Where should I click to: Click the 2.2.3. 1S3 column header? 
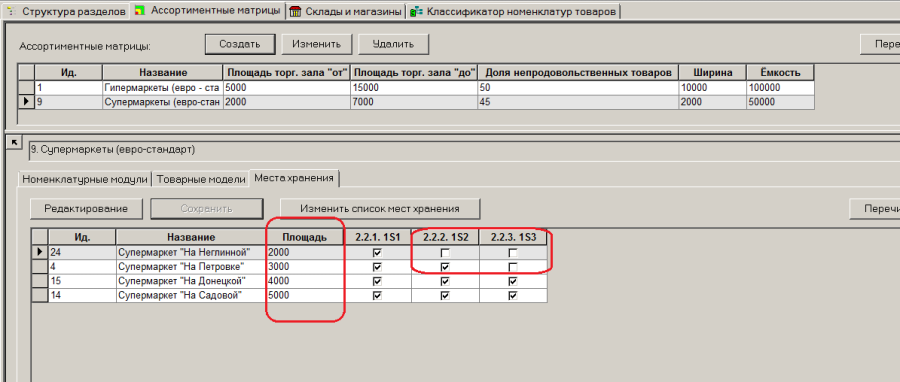point(513,237)
